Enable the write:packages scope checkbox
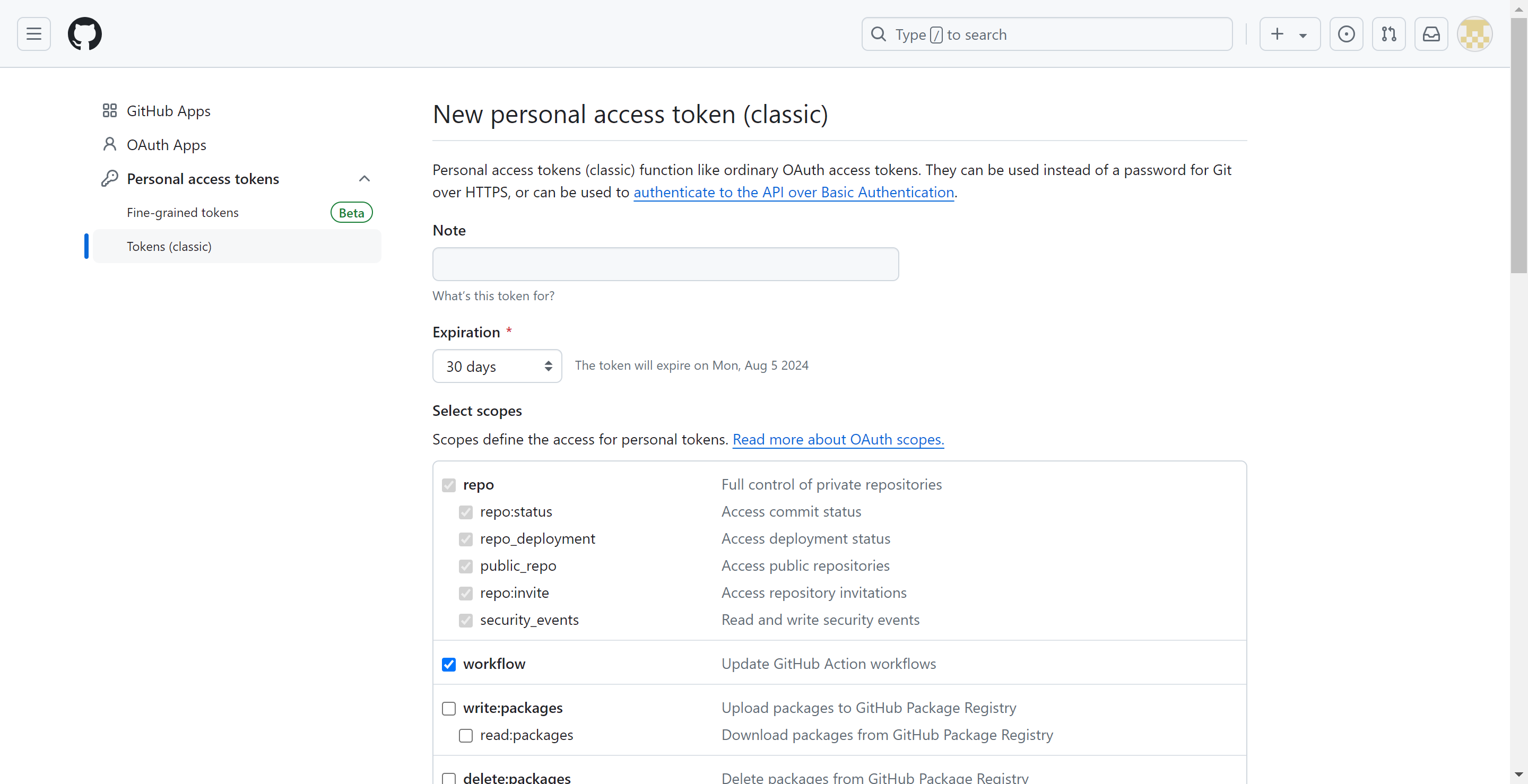 (448, 708)
